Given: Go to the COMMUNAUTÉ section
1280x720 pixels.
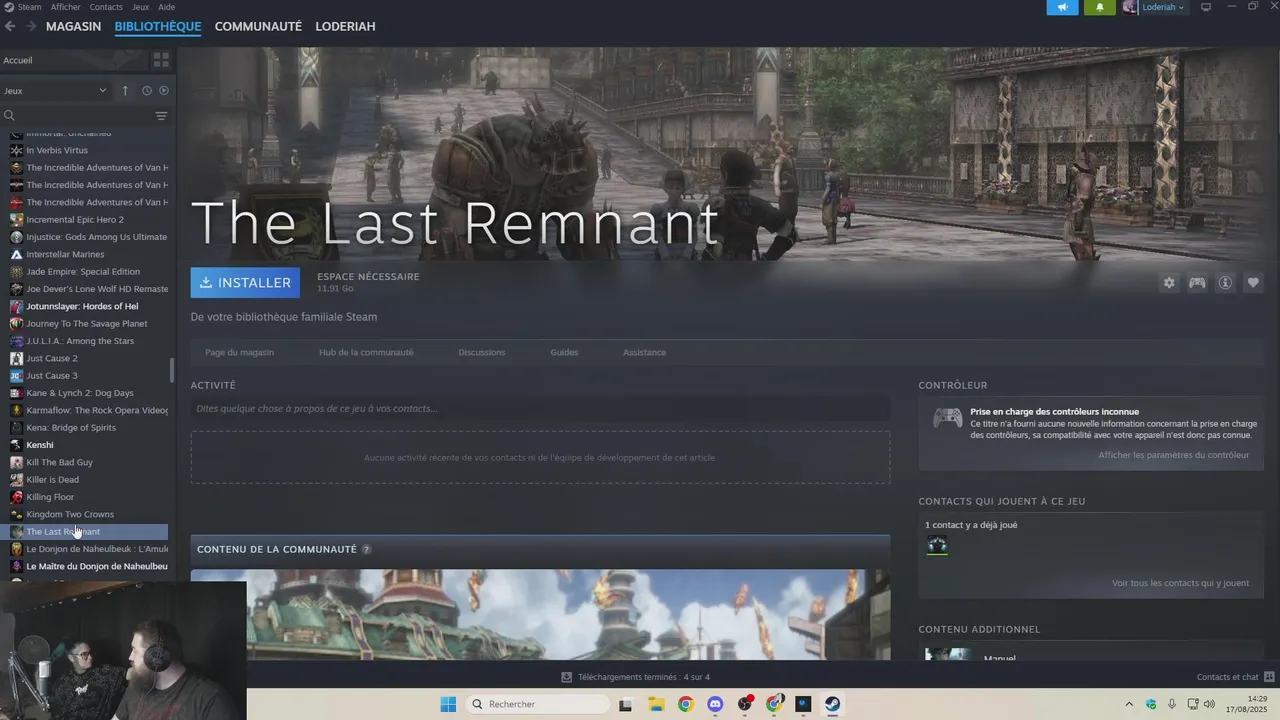Looking at the screenshot, I should (x=258, y=26).
